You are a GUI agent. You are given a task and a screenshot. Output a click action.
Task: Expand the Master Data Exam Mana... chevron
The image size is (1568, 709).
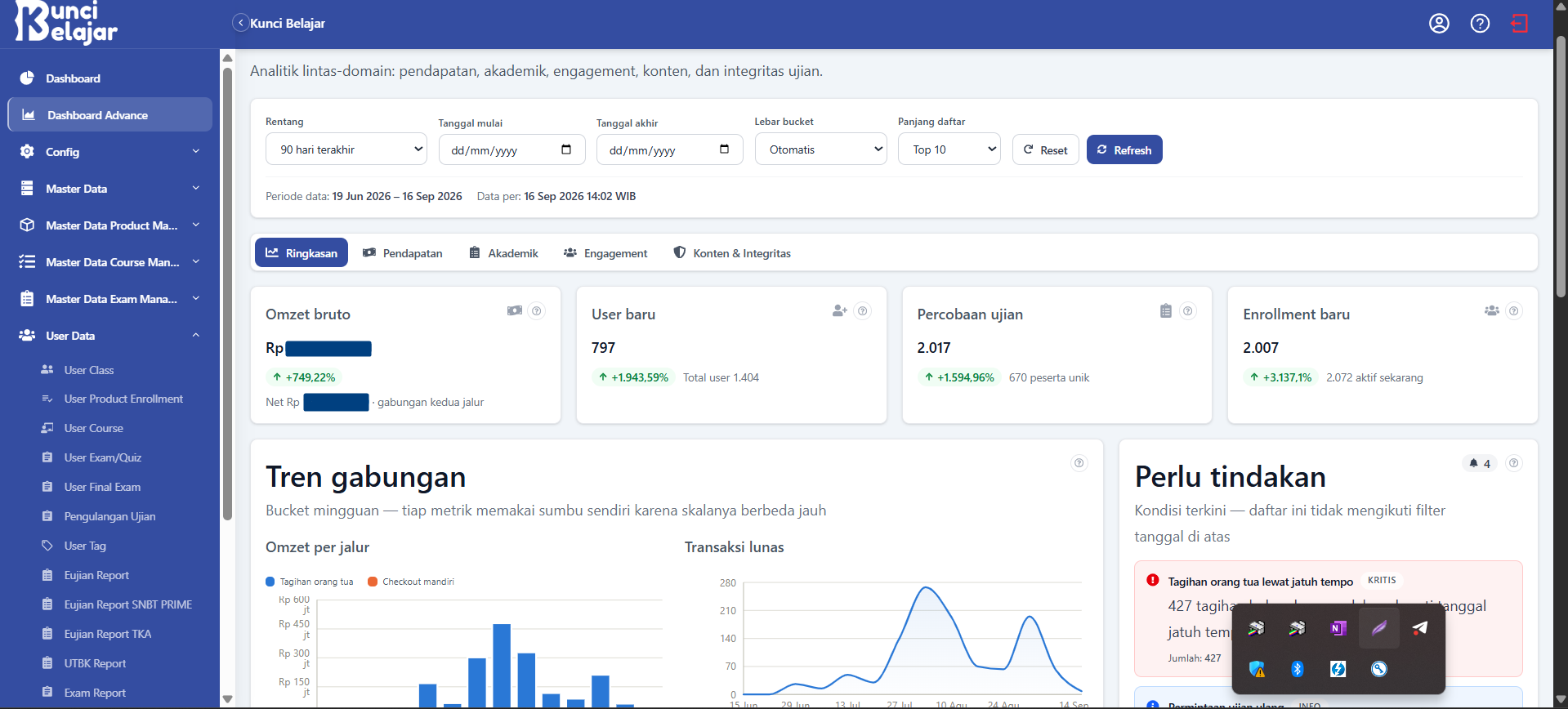pyautogui.click(x=196, y=298)
